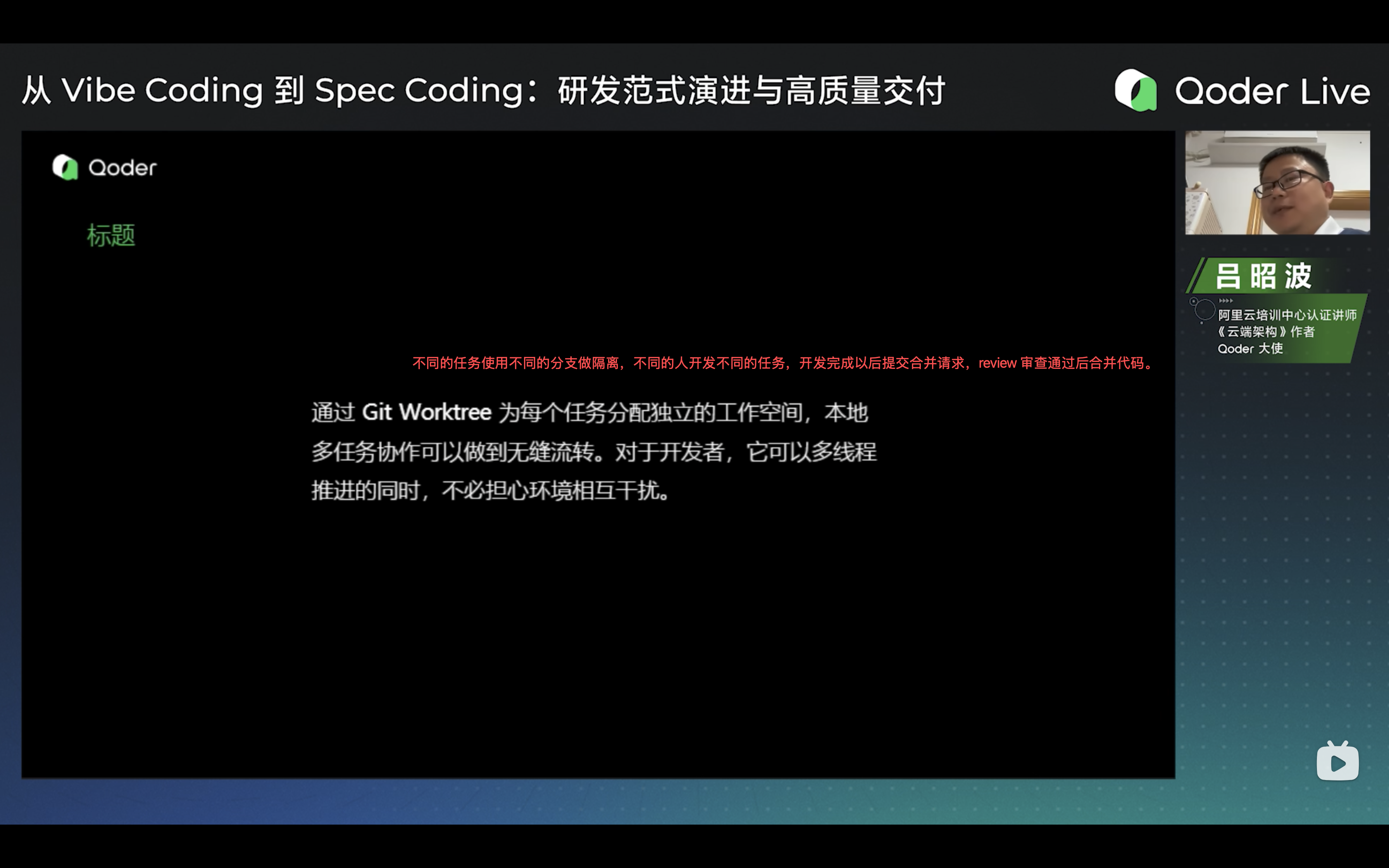The width and height of the screenshot is (1389, 868).
Task: Click the Qoder logo icon inside the slide
Action: [x=65, y=168]
